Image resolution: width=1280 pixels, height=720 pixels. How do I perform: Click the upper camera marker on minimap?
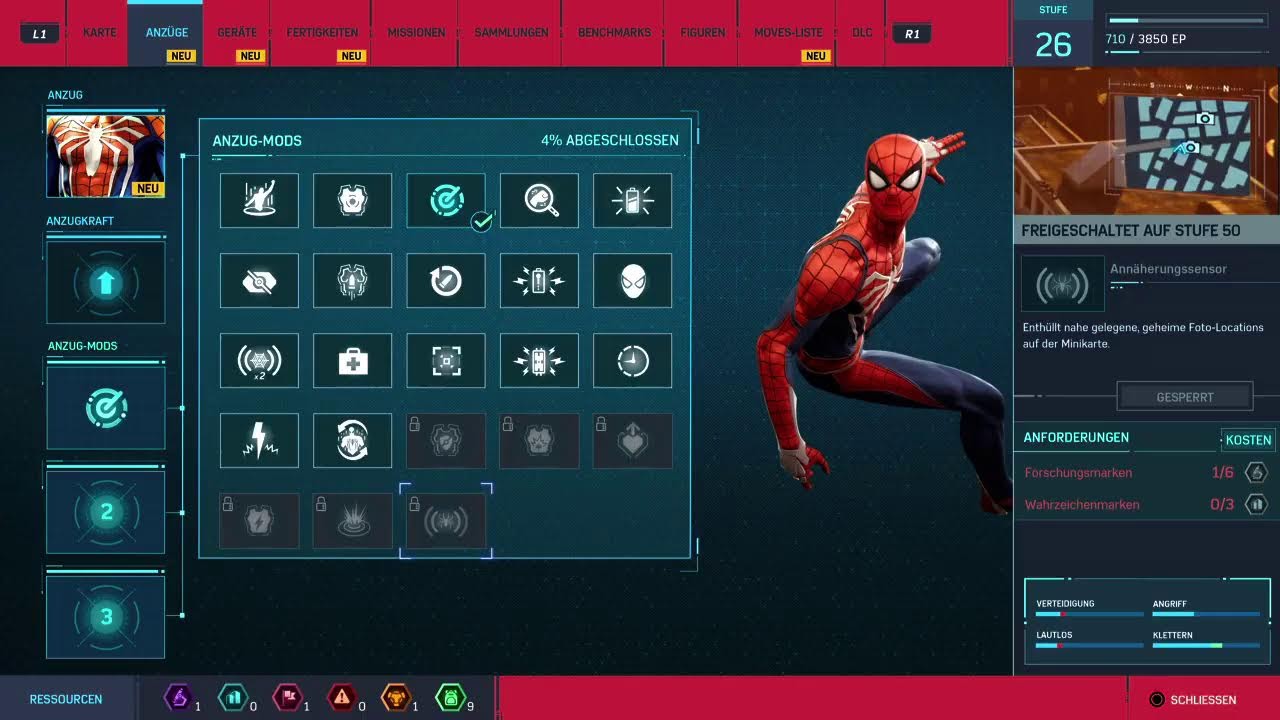1205,118
